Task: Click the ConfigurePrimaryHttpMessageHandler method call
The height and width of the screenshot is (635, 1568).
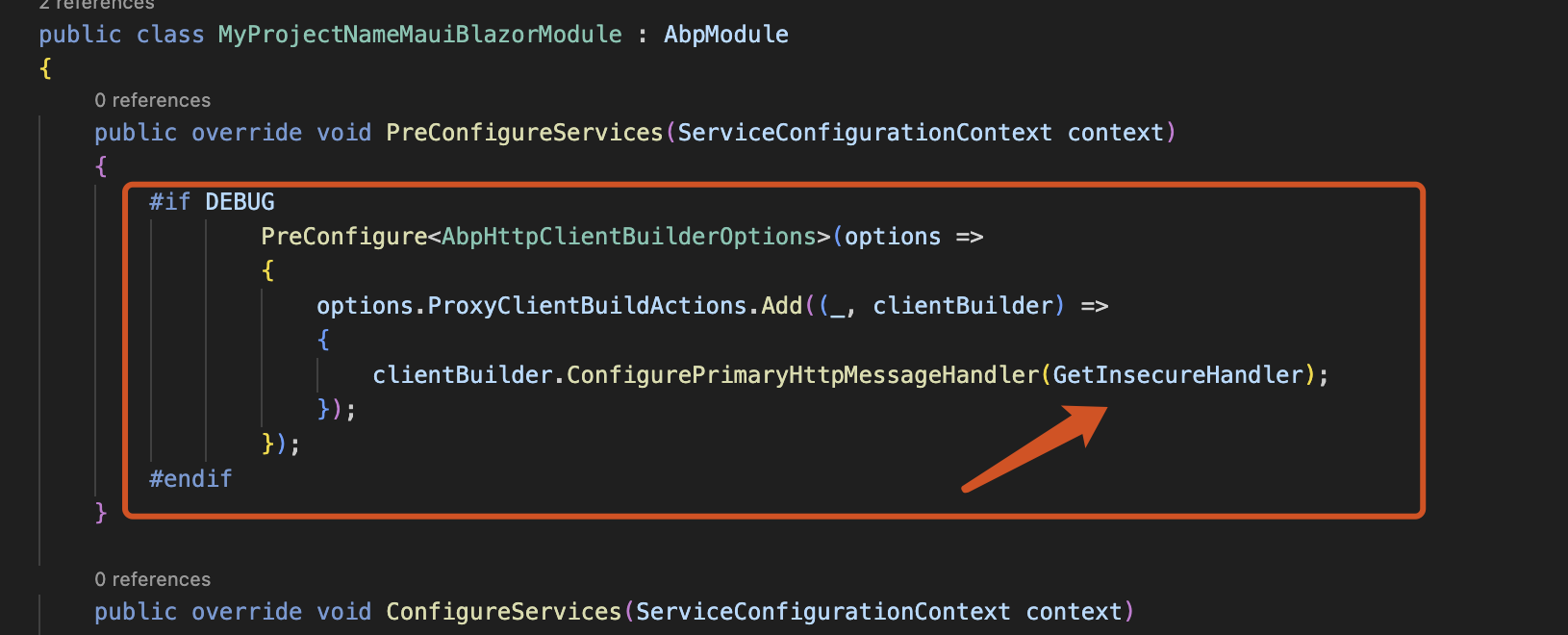Action: [x=802, y=375]
